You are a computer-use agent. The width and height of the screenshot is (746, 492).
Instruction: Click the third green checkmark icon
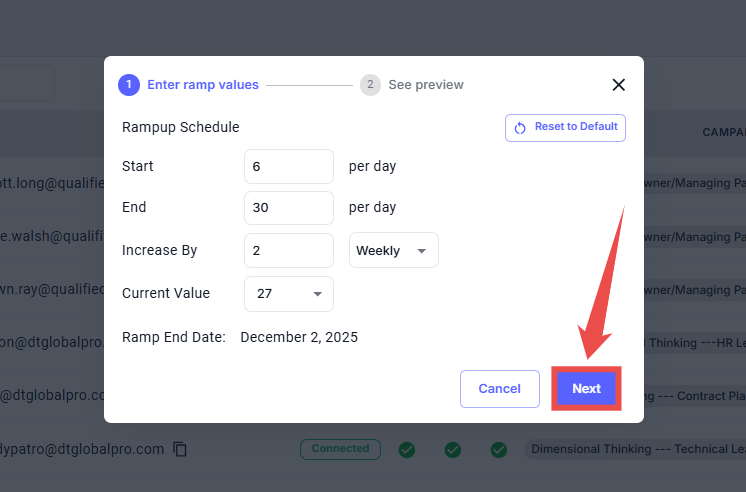[499, 450]
